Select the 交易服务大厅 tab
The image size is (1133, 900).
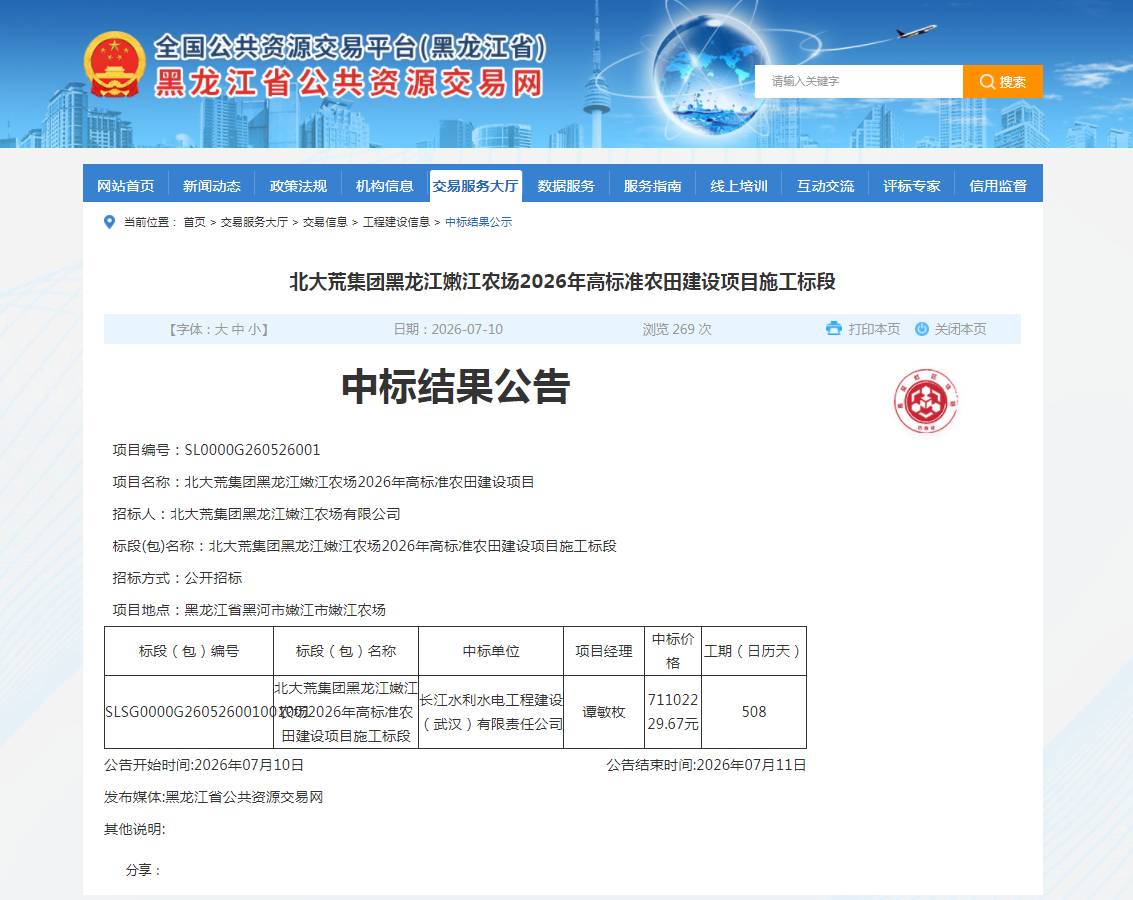(x=475, y=186)
